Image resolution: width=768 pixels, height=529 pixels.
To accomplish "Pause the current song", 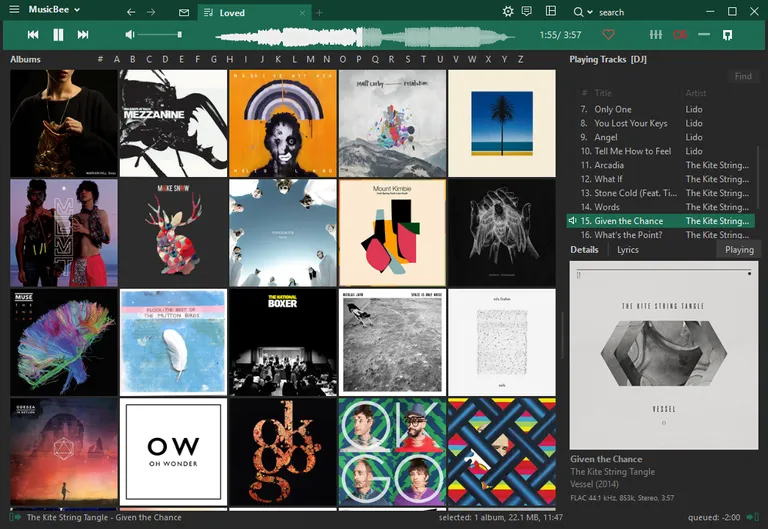I will [x=58, y=35].
